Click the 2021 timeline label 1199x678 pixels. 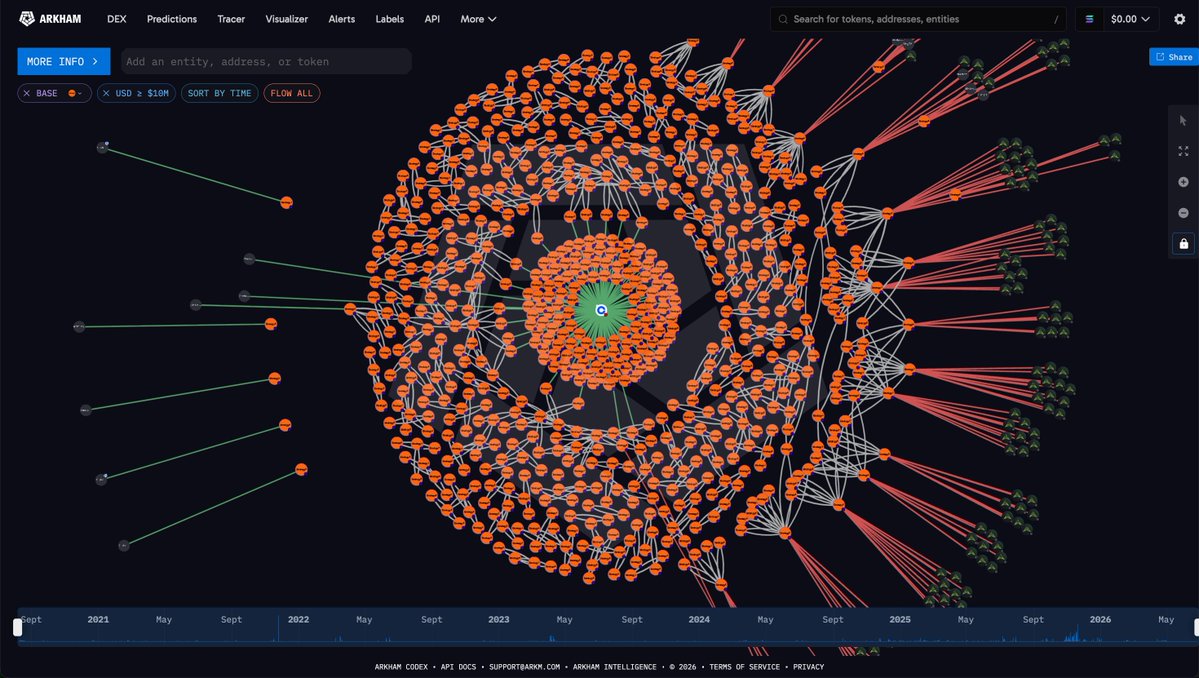coord(98,619)
